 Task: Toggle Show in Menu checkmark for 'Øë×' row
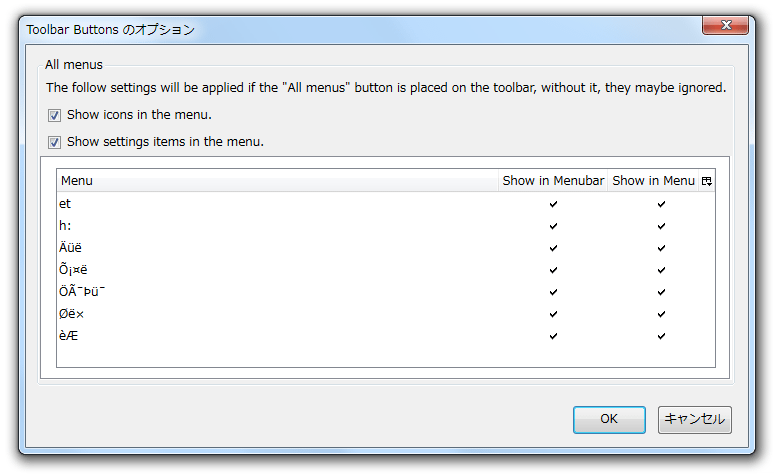click(x=661, y=314)
